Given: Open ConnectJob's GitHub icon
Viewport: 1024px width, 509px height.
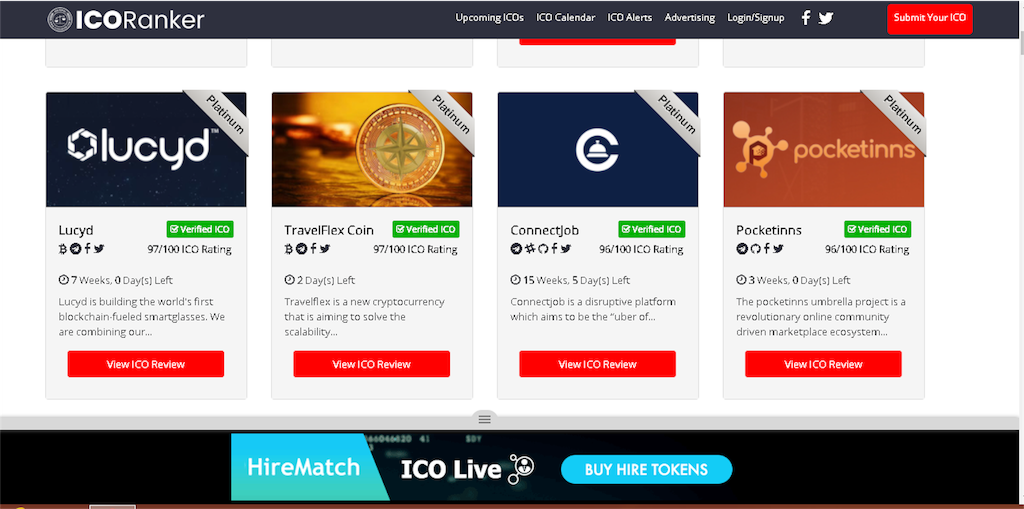Looking at the screenshot, I should 541,249.
